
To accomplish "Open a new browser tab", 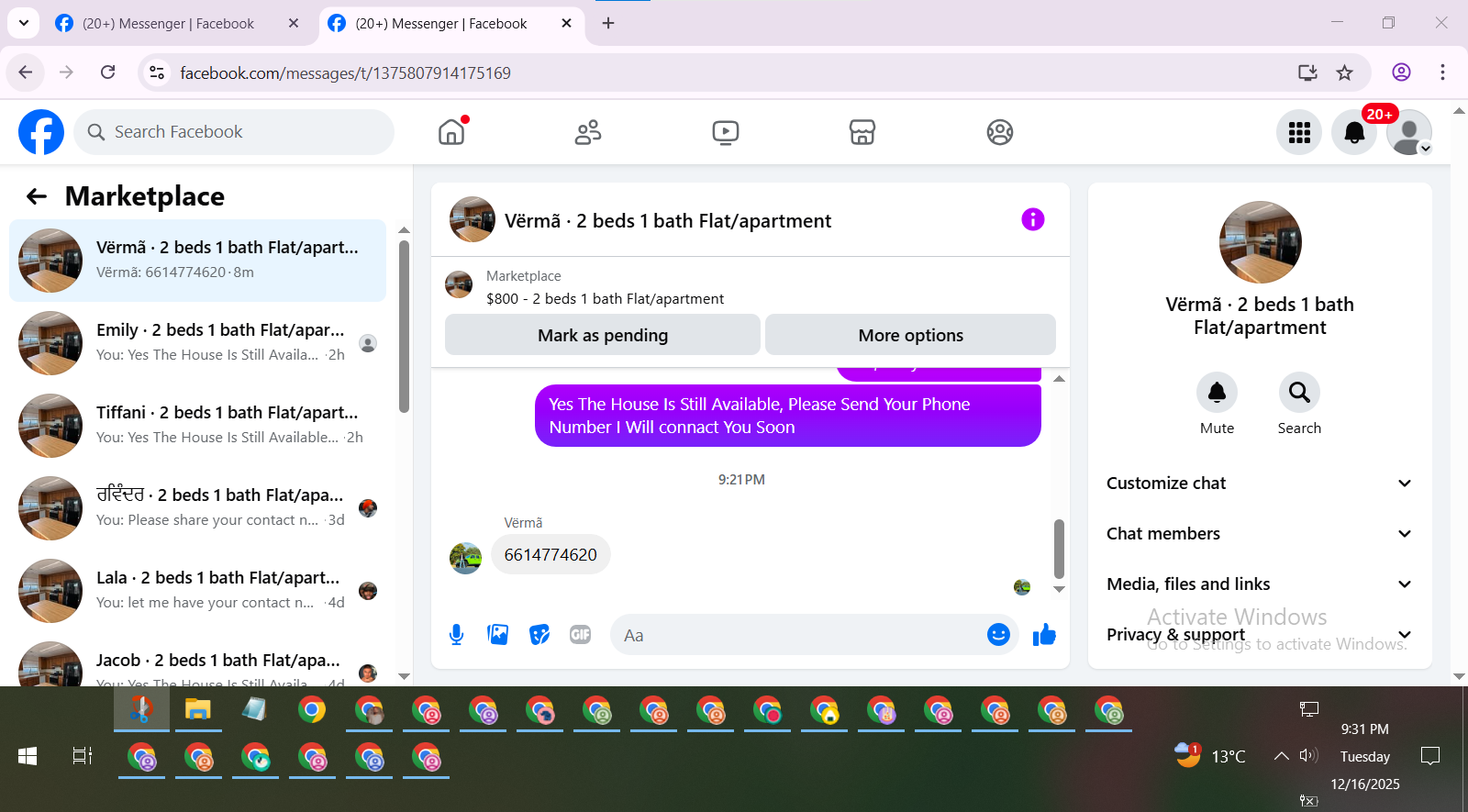I will [x=608, y=23].
